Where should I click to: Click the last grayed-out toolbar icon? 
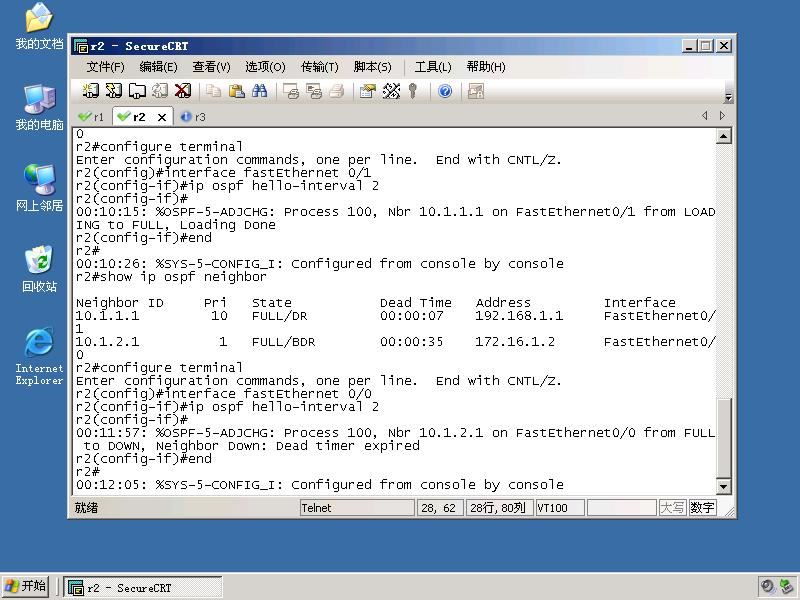(476, 91)
